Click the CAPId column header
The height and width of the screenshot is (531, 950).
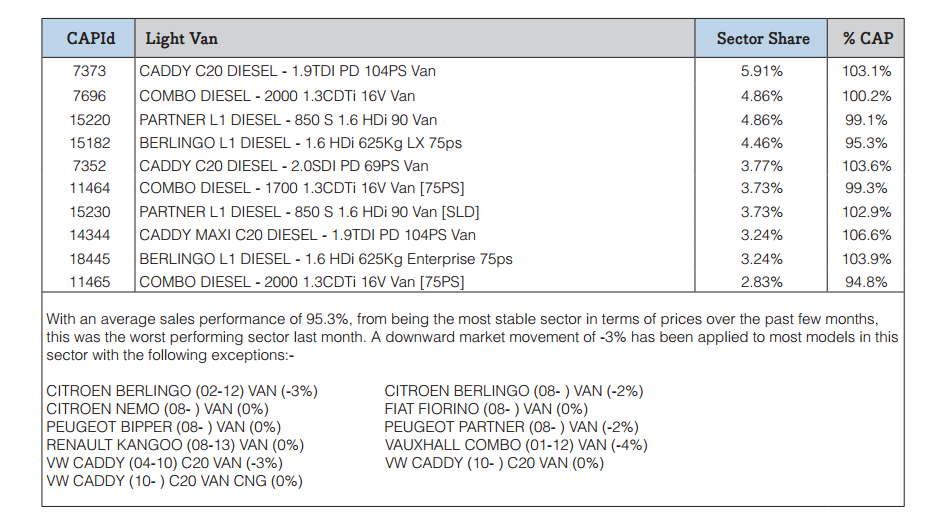coord(89,38)
